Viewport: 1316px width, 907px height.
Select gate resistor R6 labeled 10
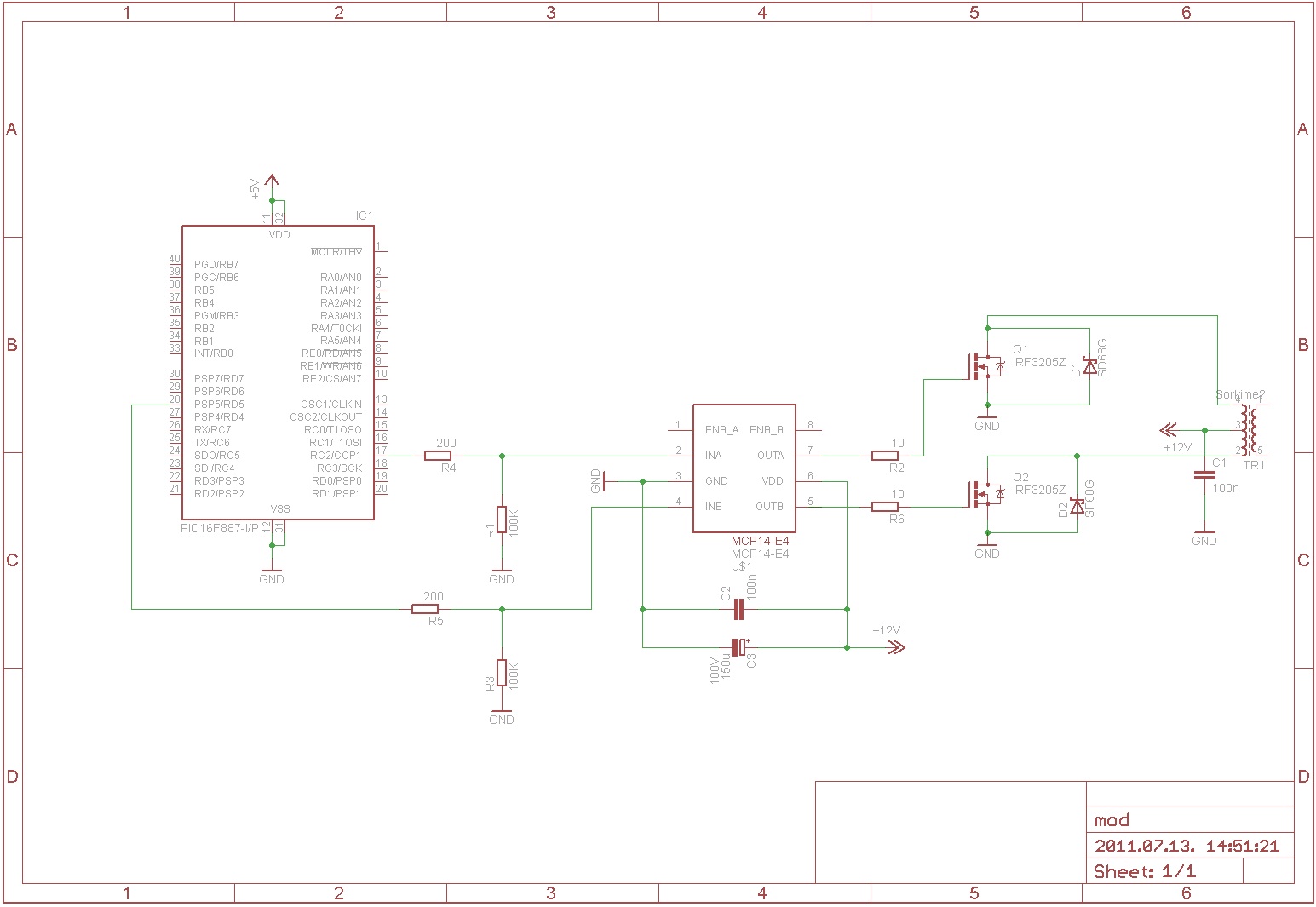pyautogui.click(x=885, y=507)
